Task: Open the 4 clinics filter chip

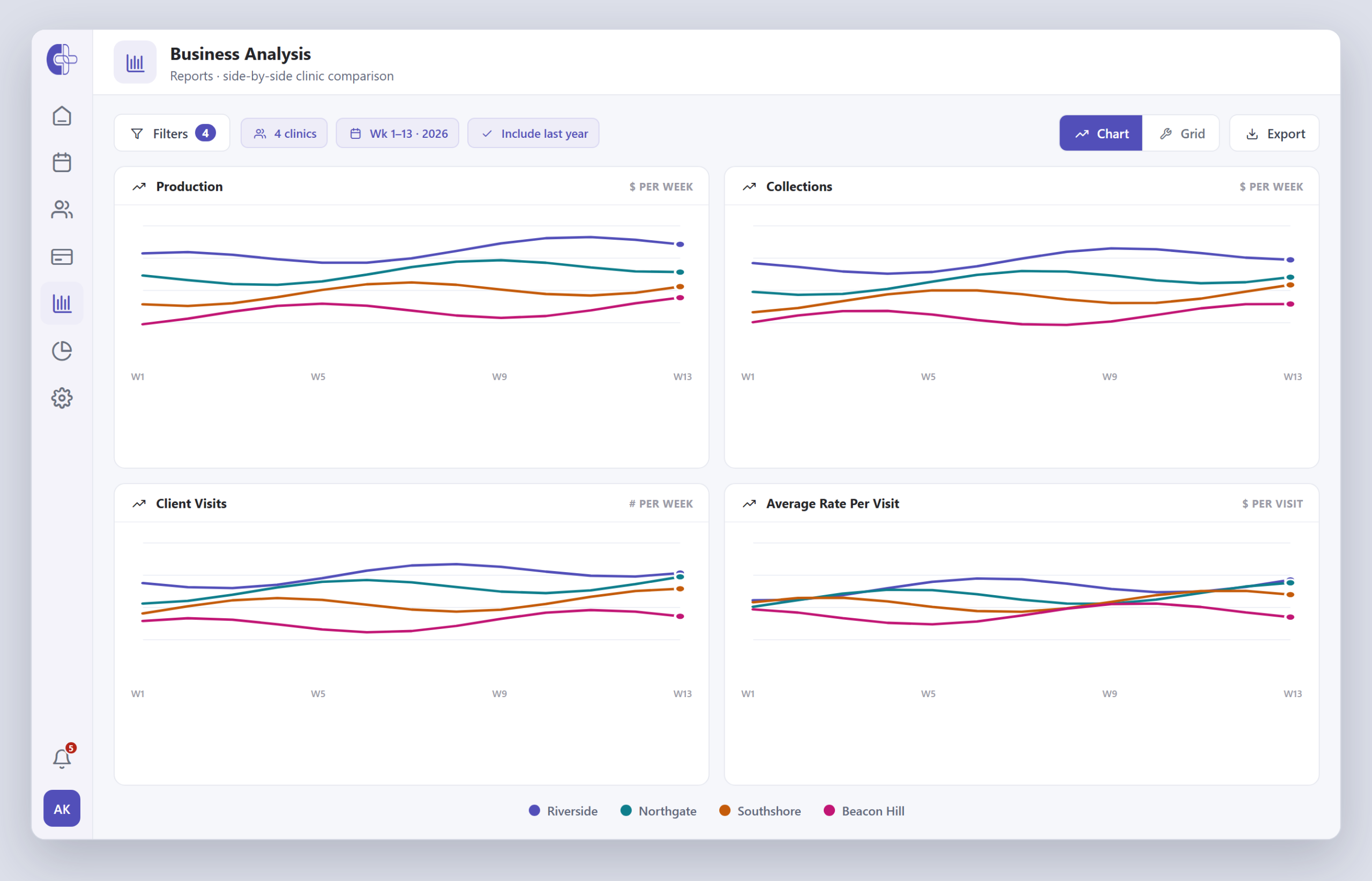Action: (x=284, y=134)
